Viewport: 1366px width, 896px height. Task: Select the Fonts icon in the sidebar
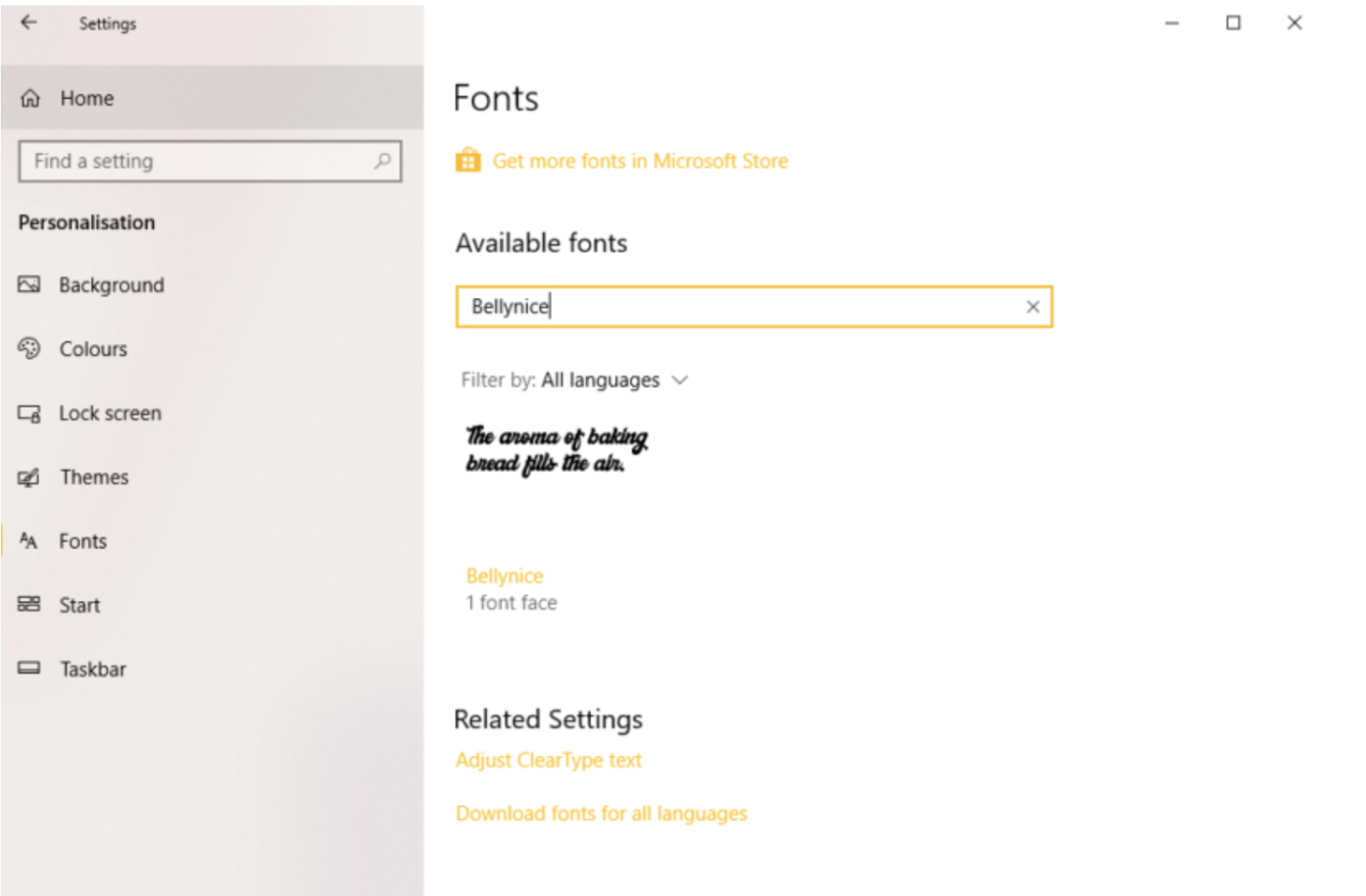pyautogui.click(x=29, y=540)
